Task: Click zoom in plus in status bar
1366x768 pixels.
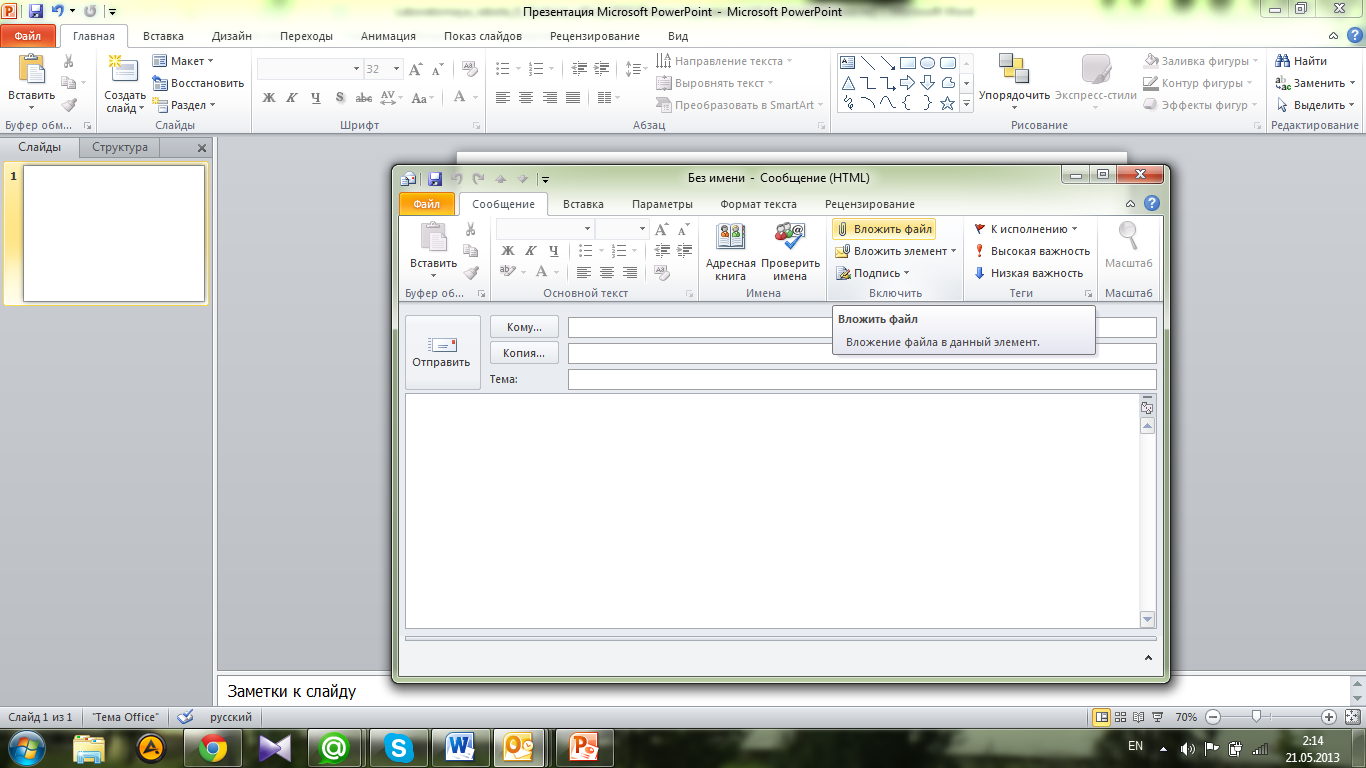Action: coord(1329,717)
